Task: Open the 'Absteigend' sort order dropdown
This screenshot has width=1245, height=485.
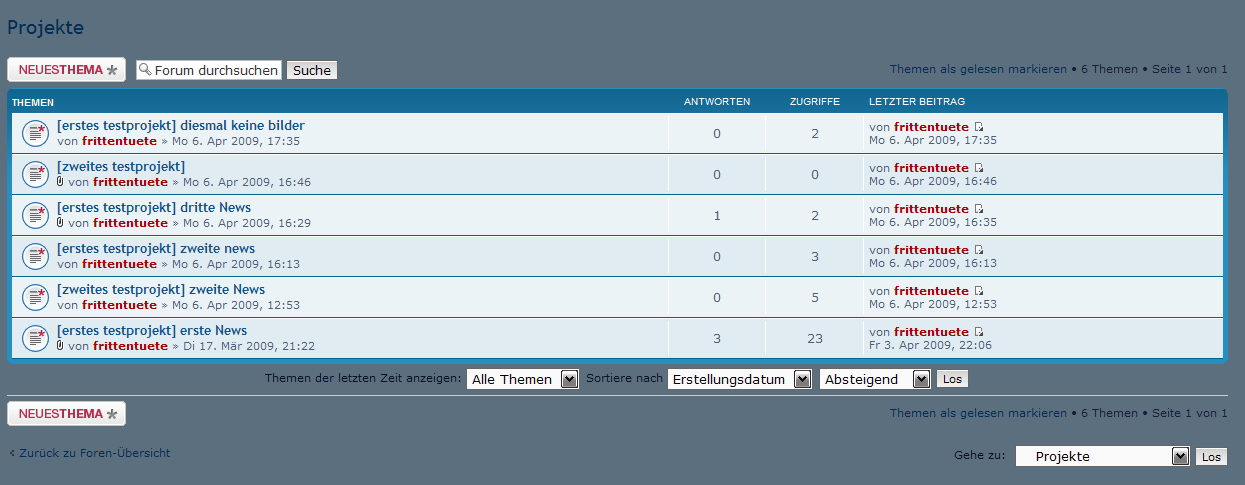Action: click(874, 379)
